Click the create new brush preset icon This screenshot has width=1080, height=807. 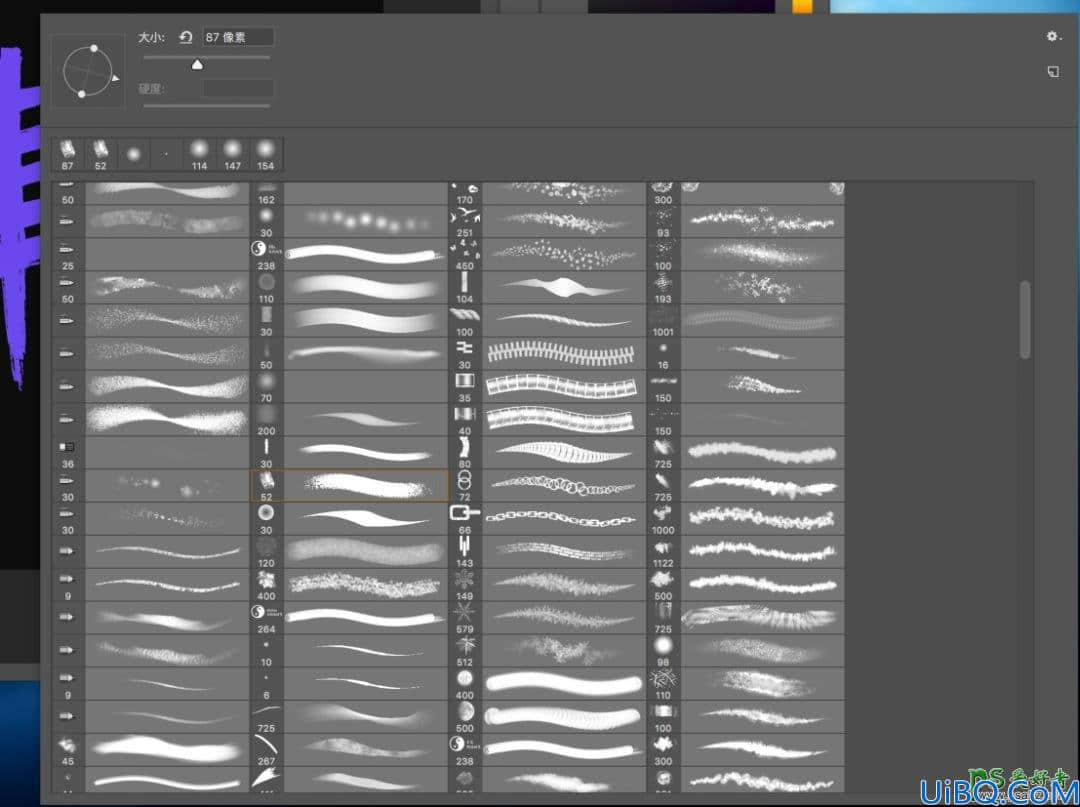click(1053, 72)
